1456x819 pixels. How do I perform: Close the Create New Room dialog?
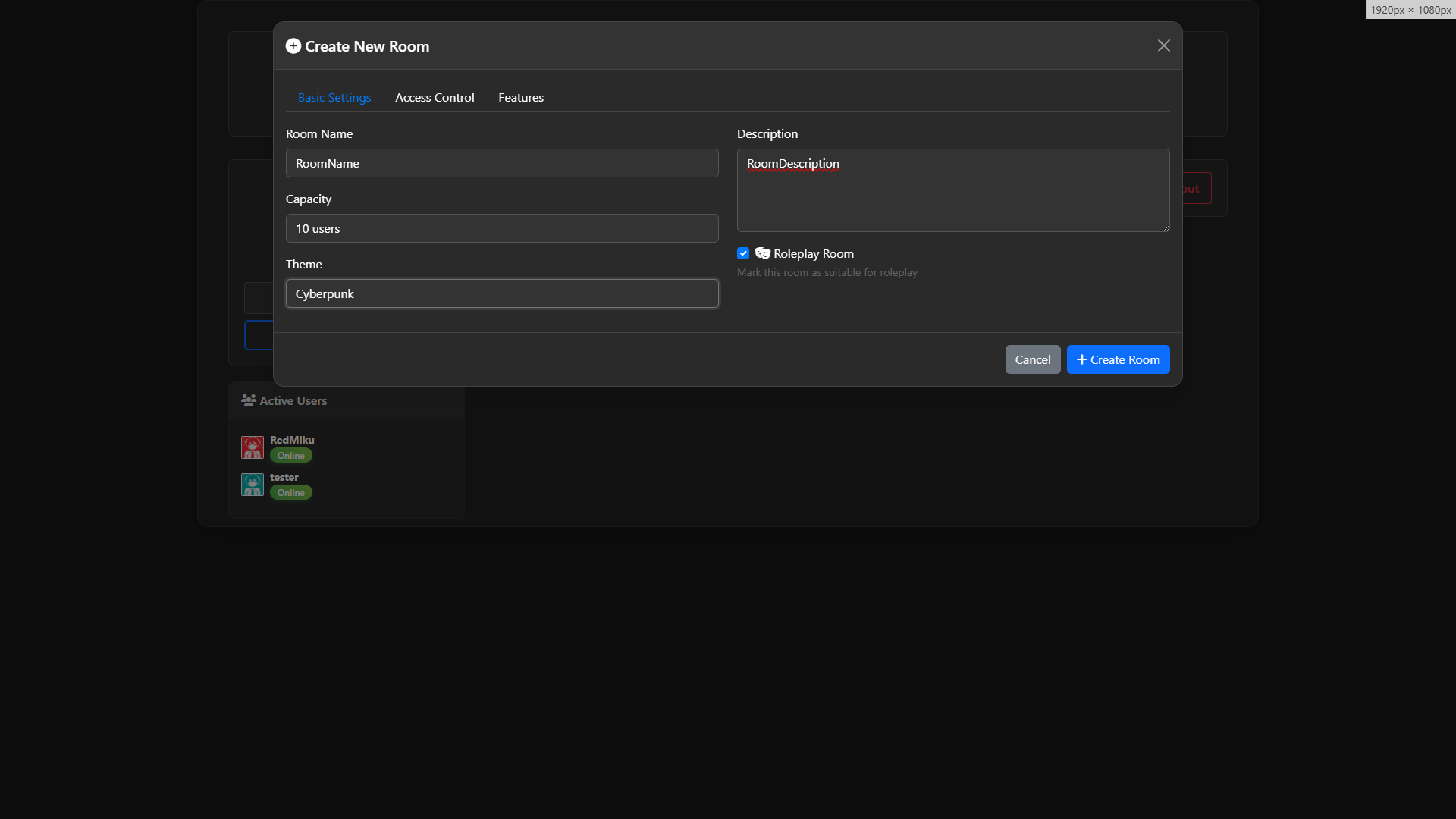pos(1163,45)
